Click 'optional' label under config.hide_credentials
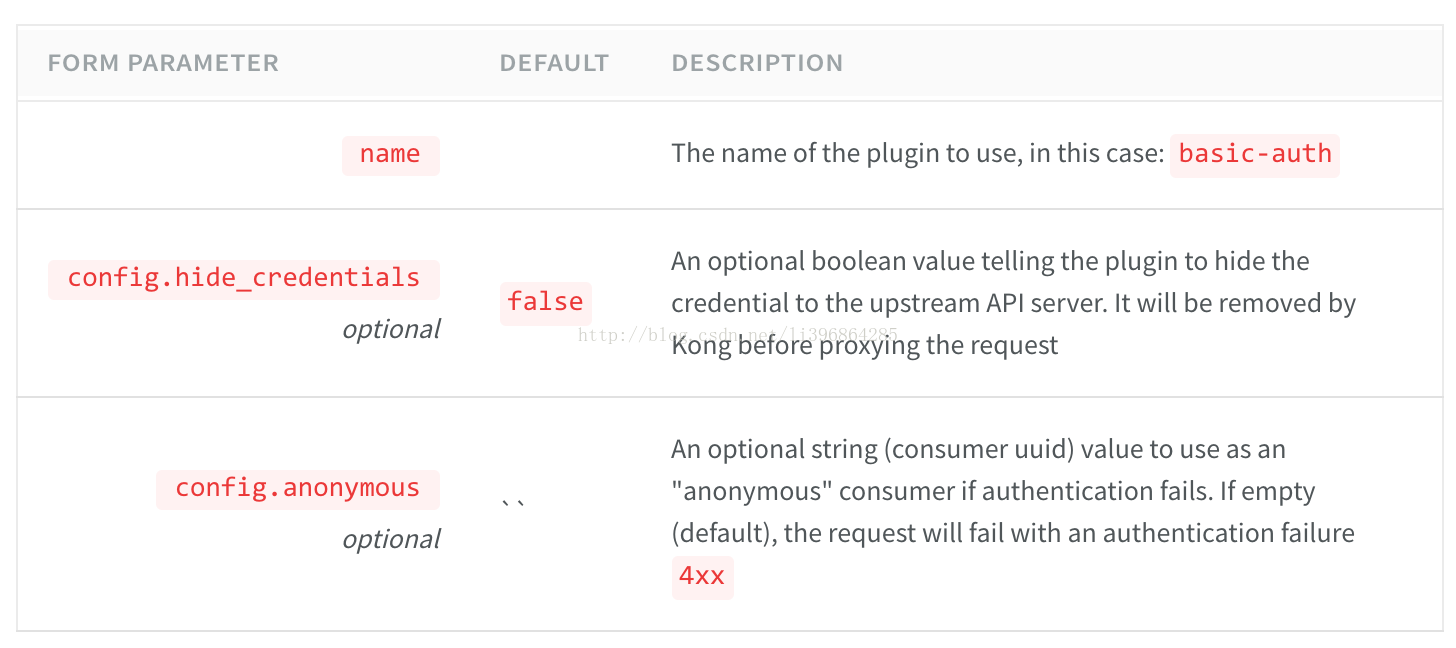 391,329
